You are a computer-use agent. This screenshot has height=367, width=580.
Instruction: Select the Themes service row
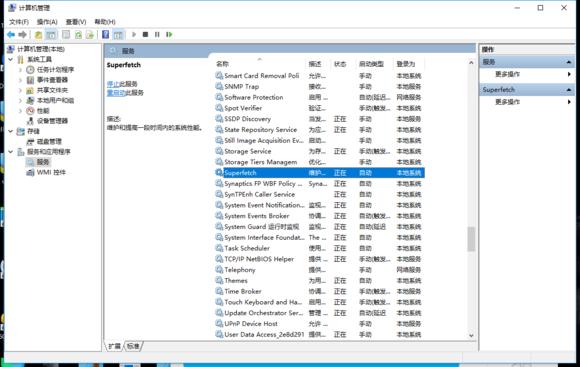coord(319,280)
